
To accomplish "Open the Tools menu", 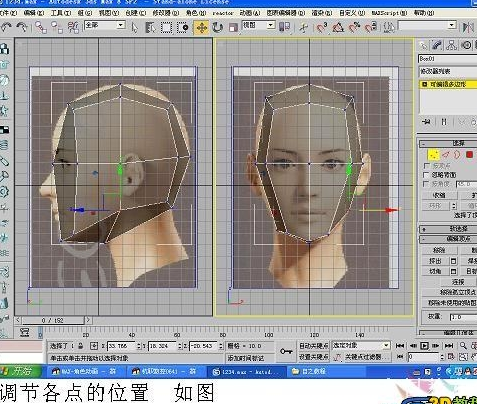I will (x=61, y=13).
